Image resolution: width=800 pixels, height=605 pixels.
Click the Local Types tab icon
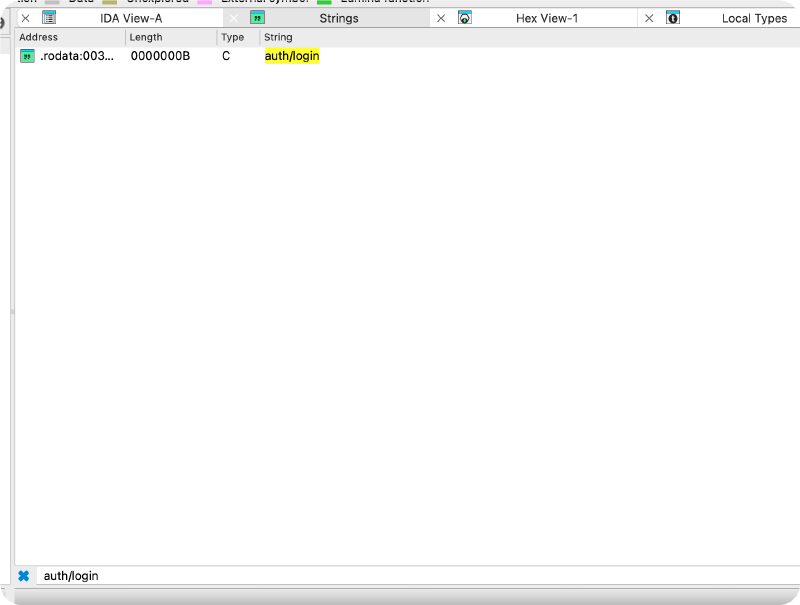click(x=673, y=18)
